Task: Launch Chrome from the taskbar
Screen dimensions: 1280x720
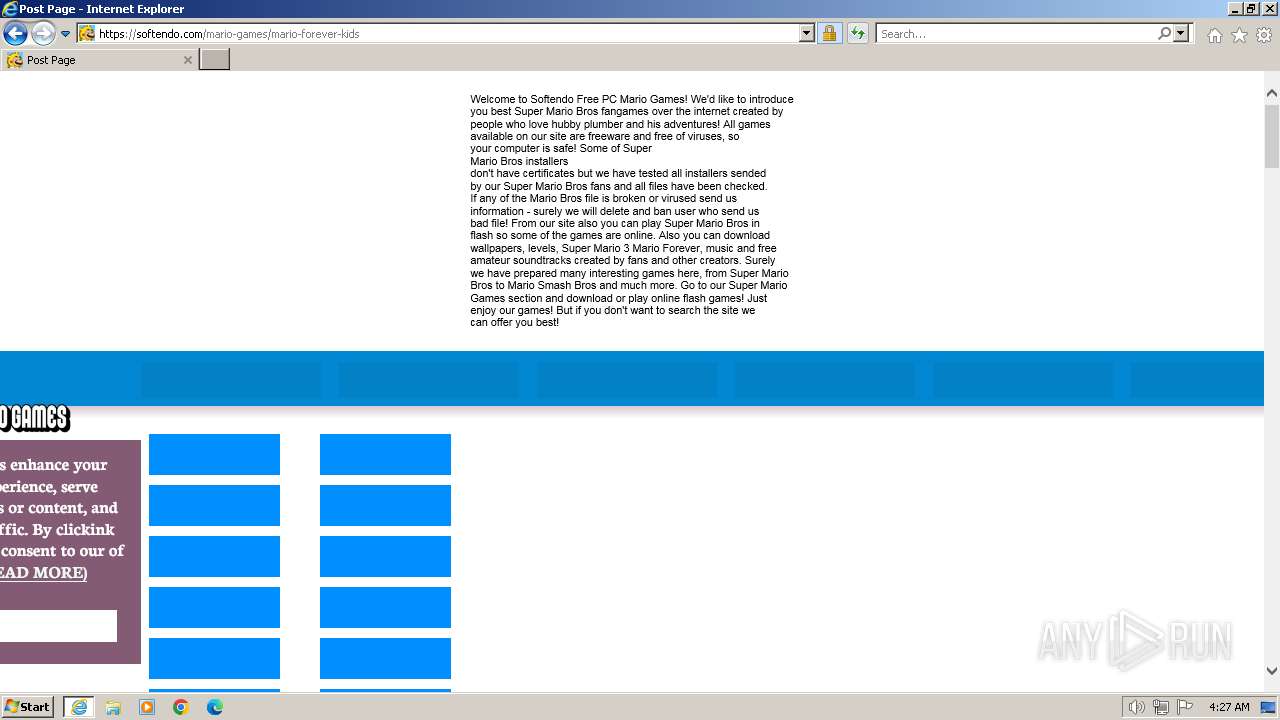Action: click(181, 707)
